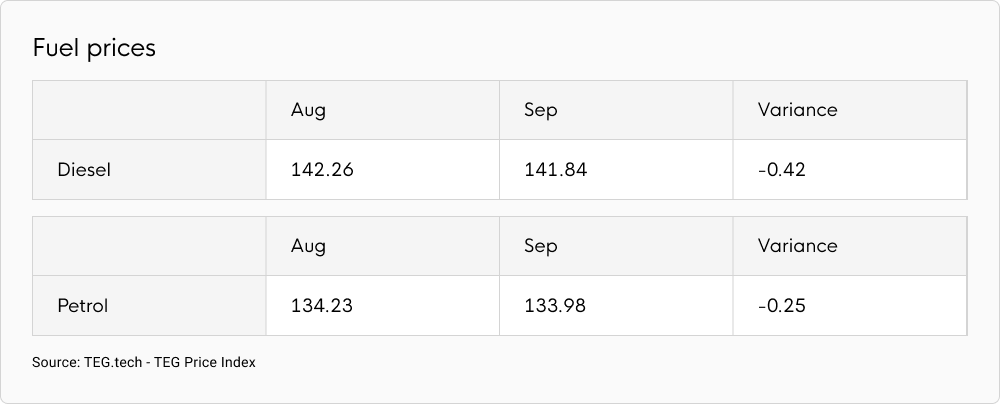Click the Fuel prices heading
The width and height of the screenshot is (1000, 404).
point(94,48)
